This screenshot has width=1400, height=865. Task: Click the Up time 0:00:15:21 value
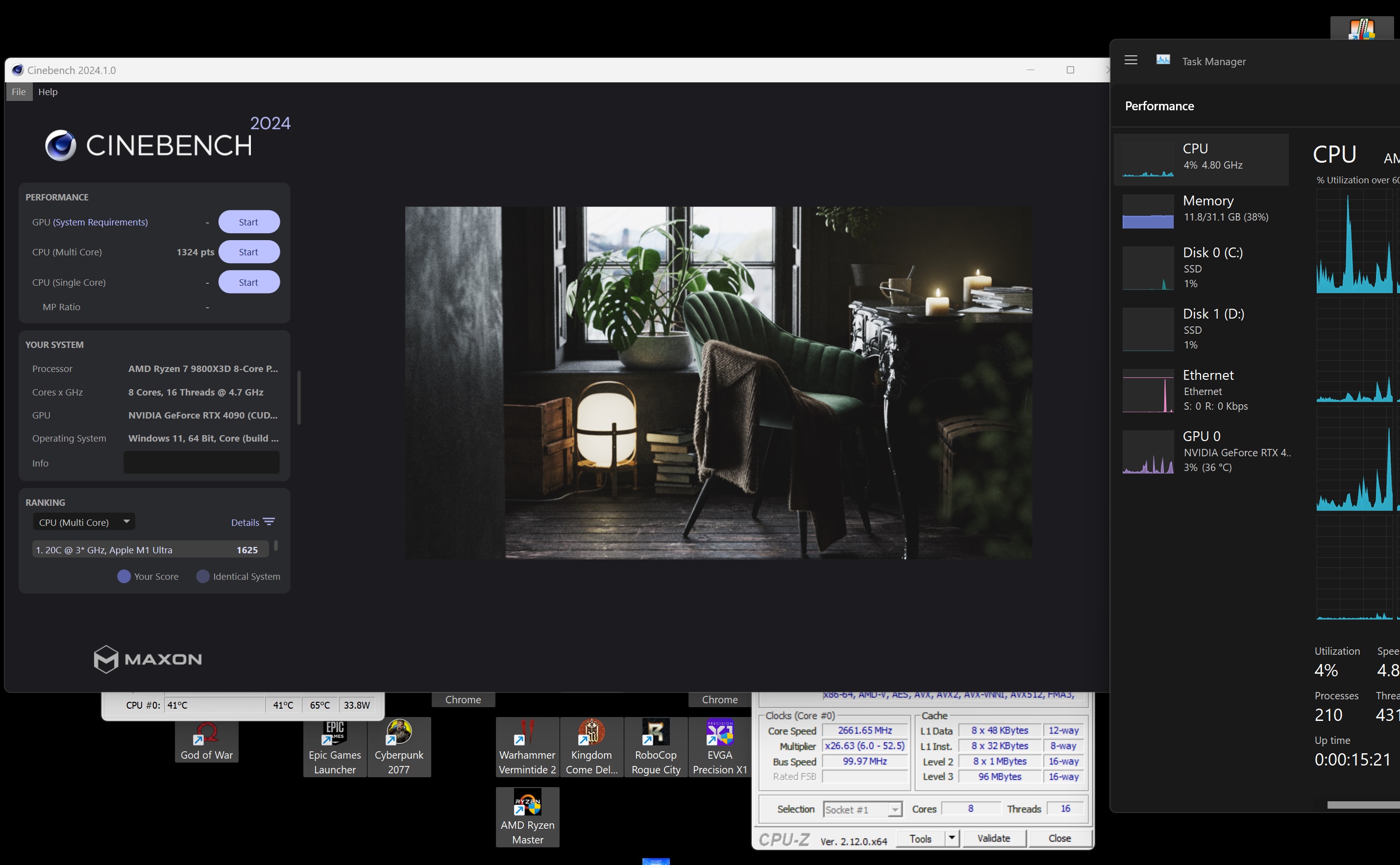(x=1352, y=759)
